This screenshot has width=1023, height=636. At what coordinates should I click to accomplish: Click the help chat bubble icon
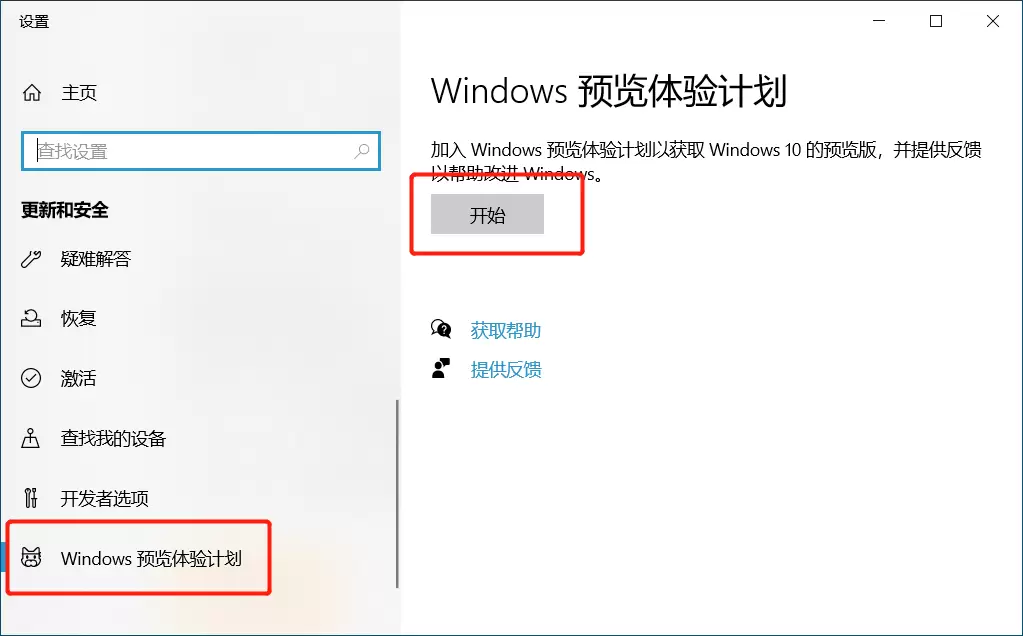tap(441, 329)
